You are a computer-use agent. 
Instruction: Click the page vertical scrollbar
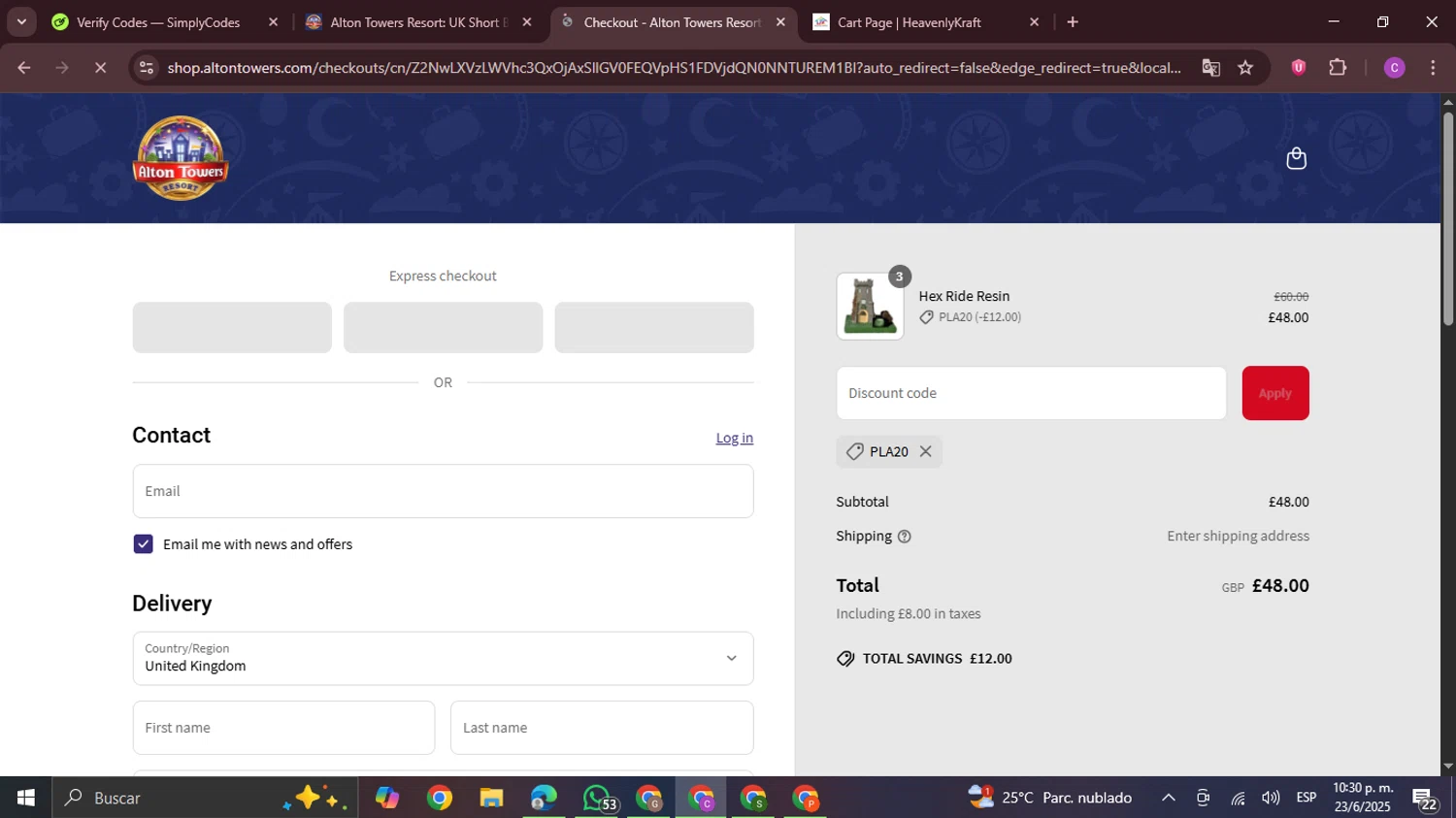click(1447, 218)
